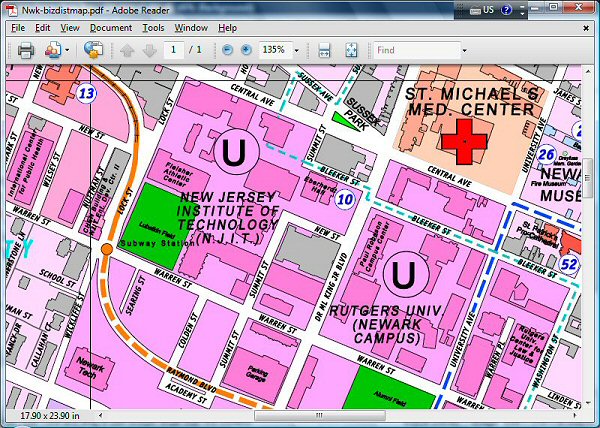This screenshot has width=600, height=428.
Task: Click the Lubetkin Field label
Action: click(x=157, y=229)
